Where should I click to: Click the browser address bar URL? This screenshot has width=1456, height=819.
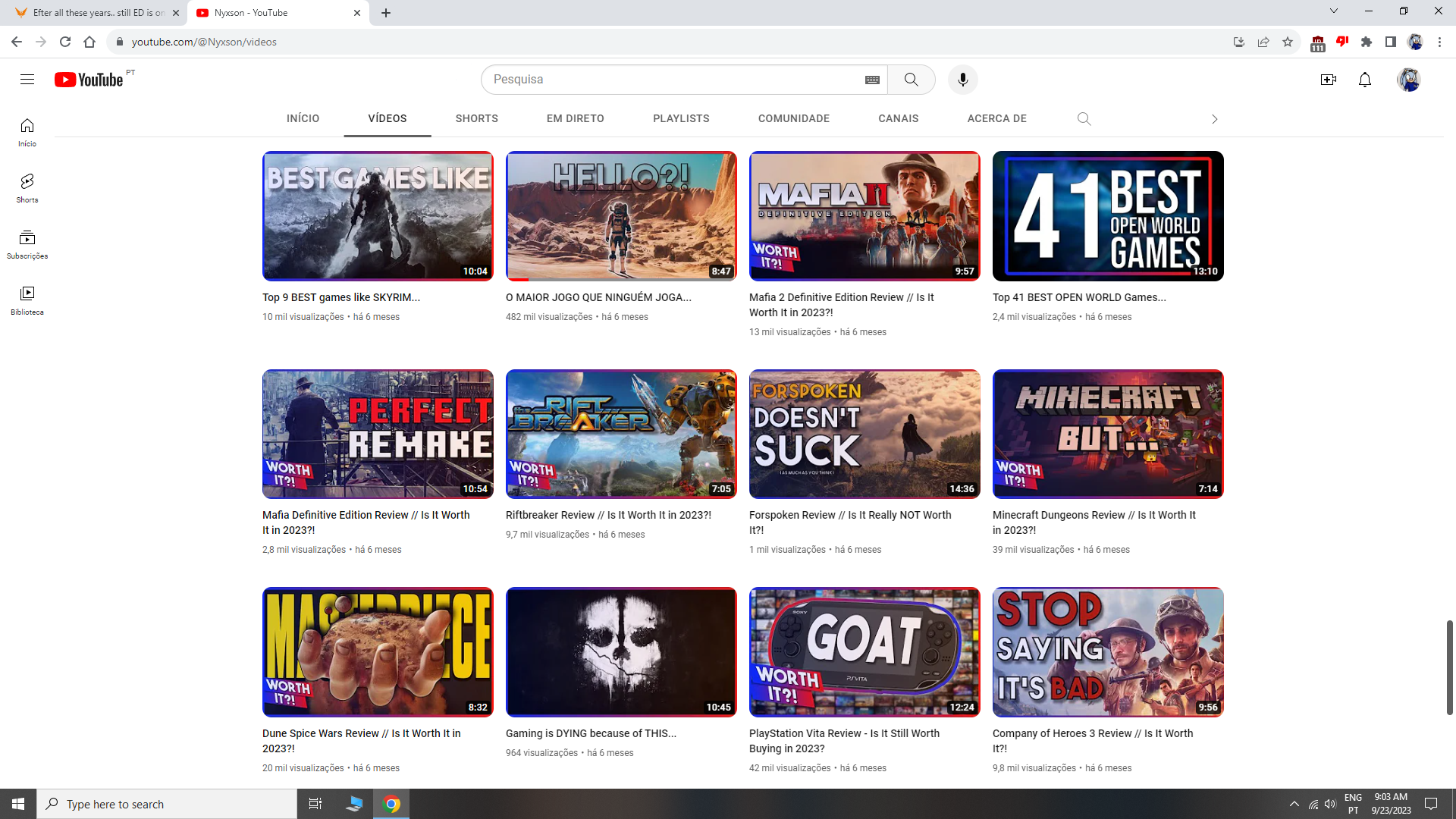pyautogui.click(x=204, y=42)
